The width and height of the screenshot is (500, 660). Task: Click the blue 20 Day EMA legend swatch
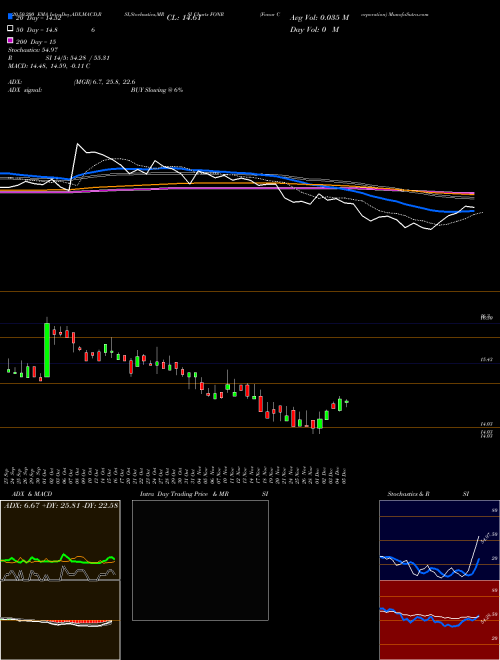[10, 17]
